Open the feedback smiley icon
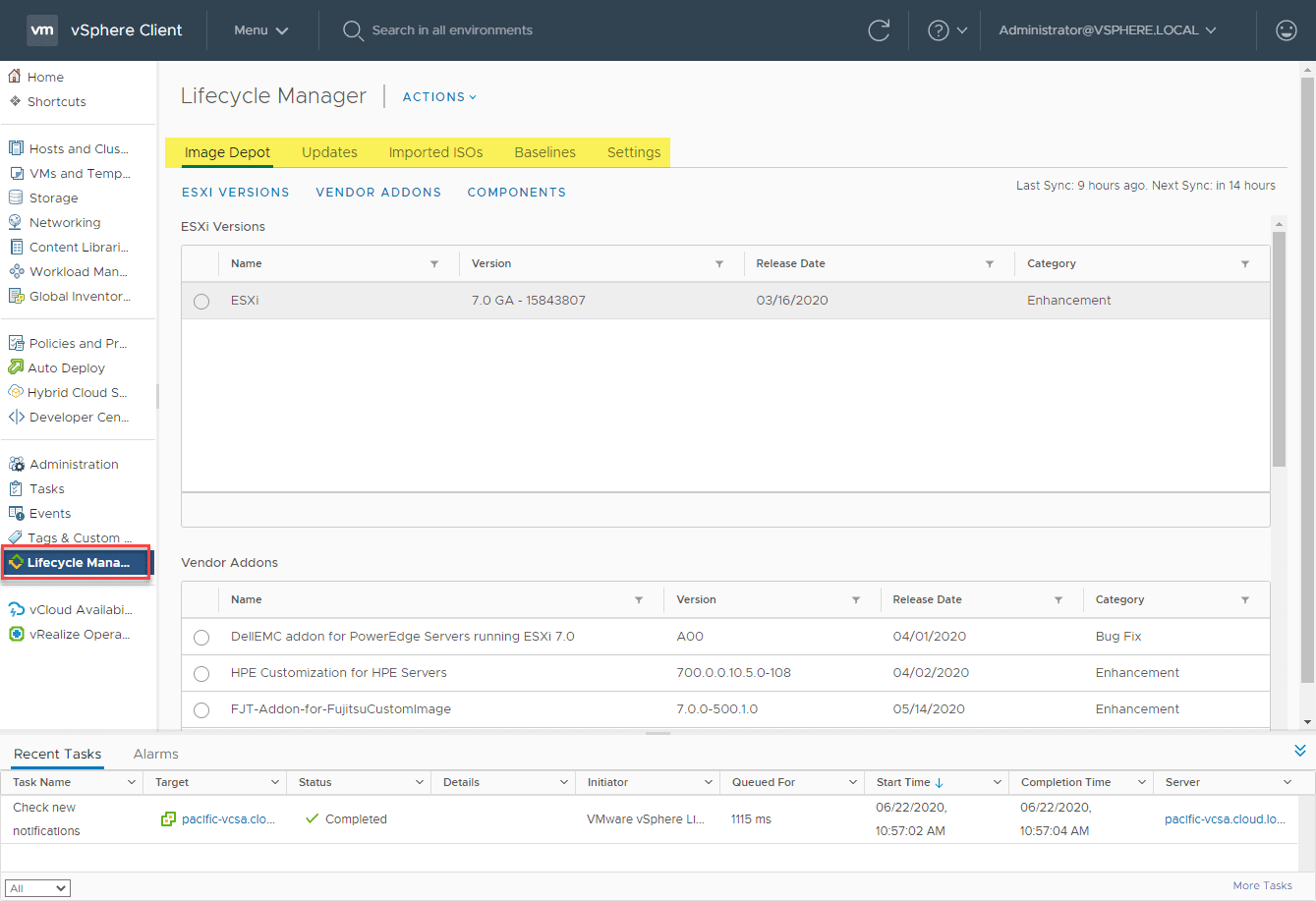The height and width of the screenshot is (901, 1316). coord(1287,29)
